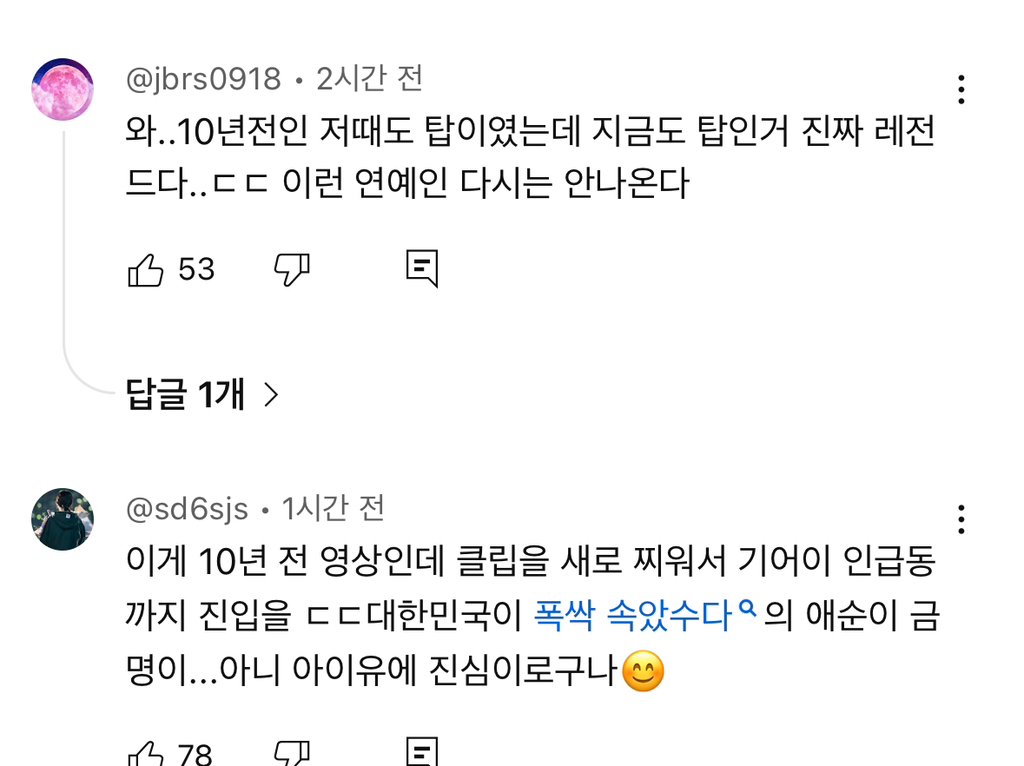Open the profile picture of @sd6sjs

[63, 520]
